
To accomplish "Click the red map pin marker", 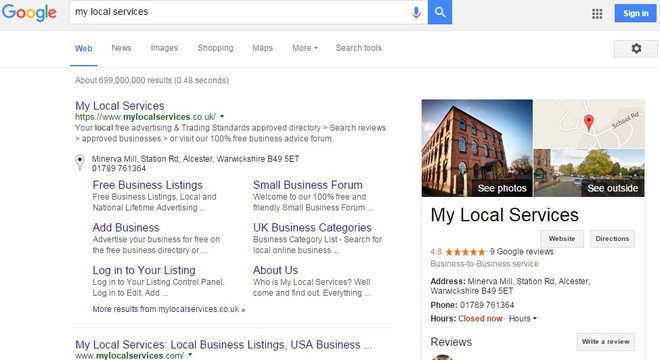I will 589,123.
